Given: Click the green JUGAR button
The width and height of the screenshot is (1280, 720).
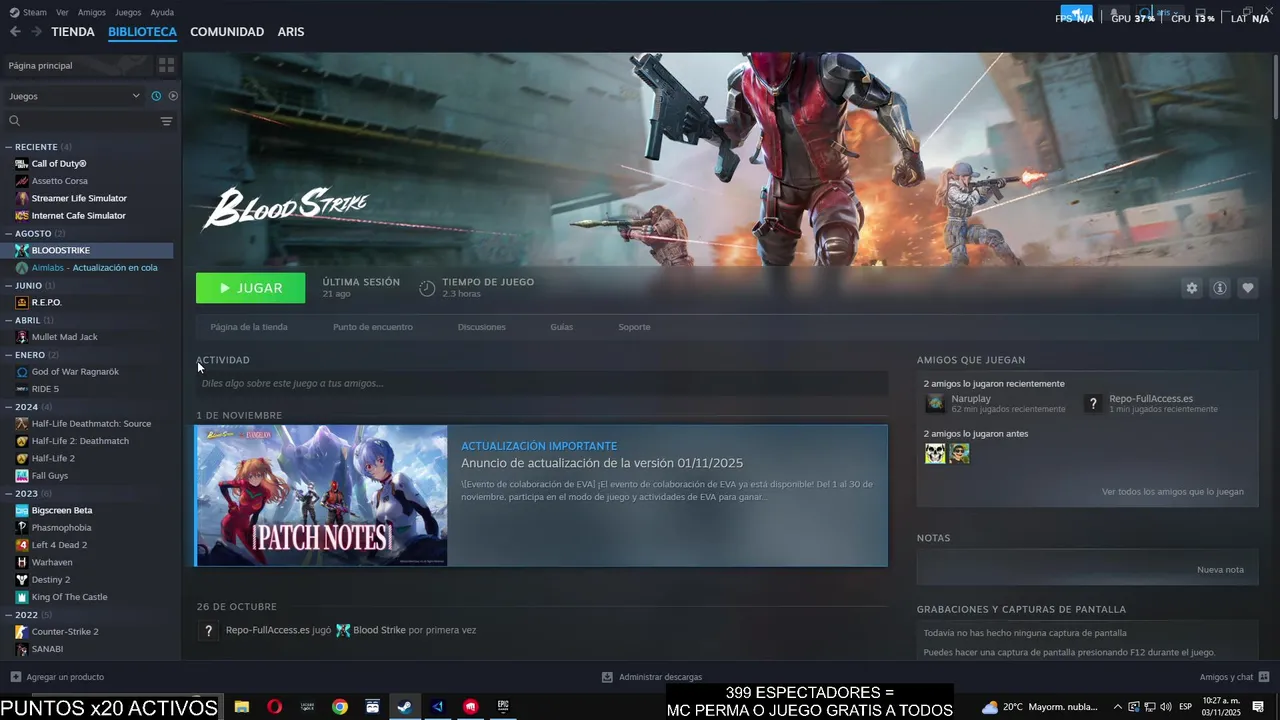Looking at the screenshot, I should (251, 288).
